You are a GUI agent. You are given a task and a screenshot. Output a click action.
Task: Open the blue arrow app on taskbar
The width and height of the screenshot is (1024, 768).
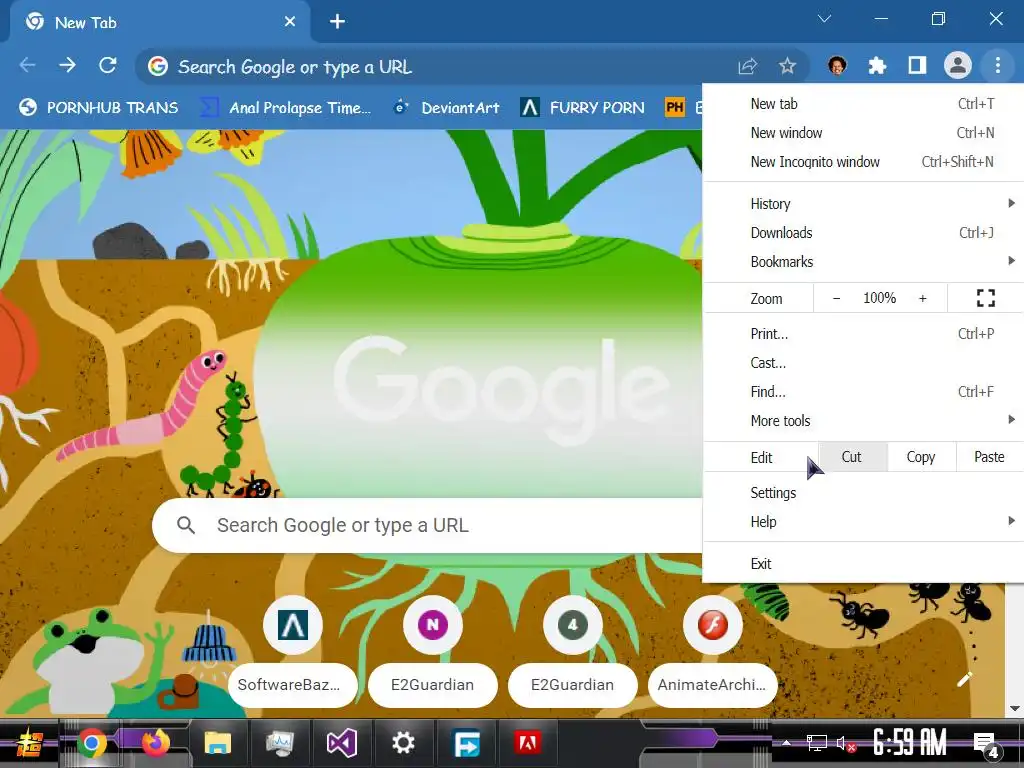[466, 743]
